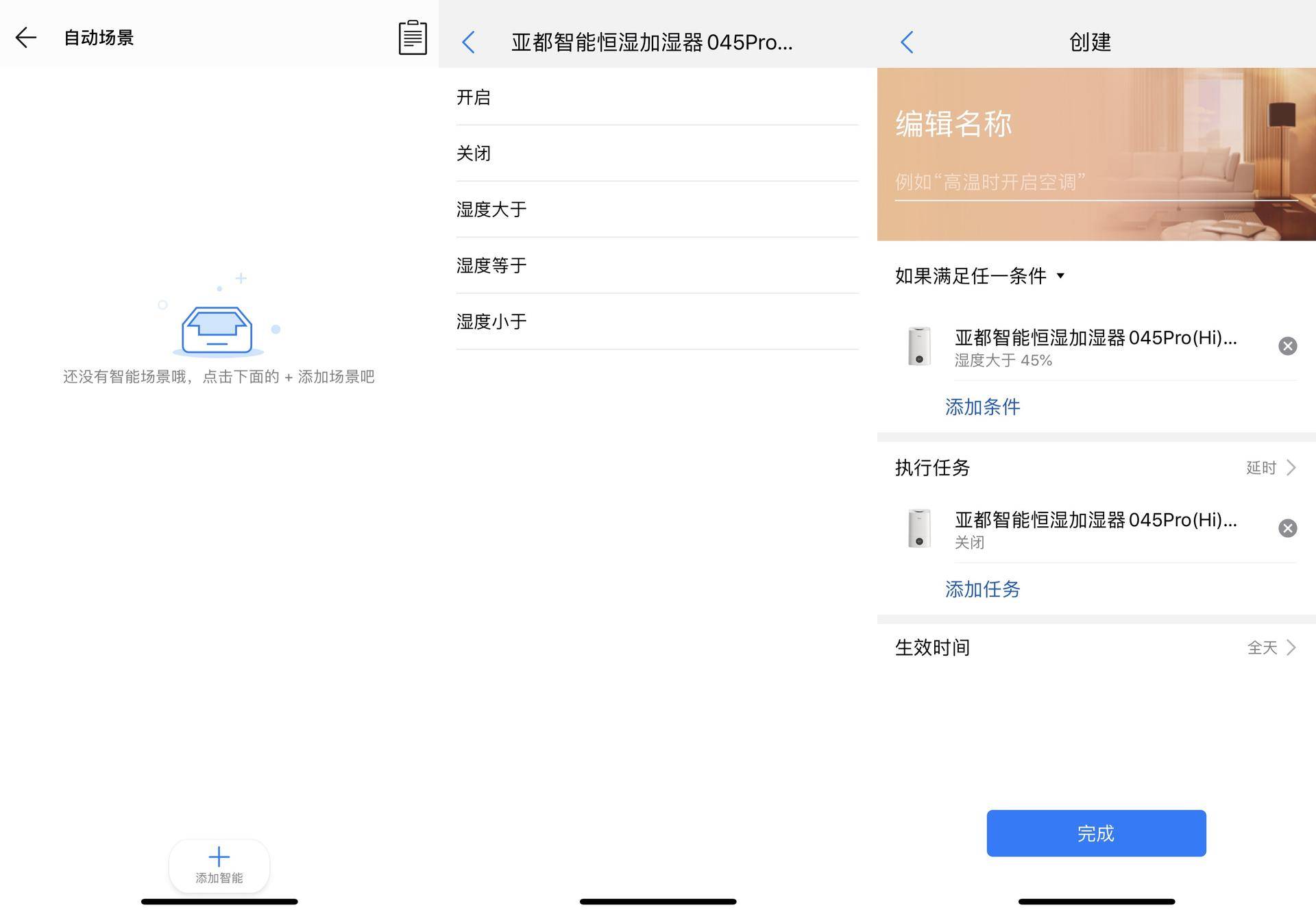Tap the 添加智能 plus icon
1316x914 pixels.
[x=219, y=857]
